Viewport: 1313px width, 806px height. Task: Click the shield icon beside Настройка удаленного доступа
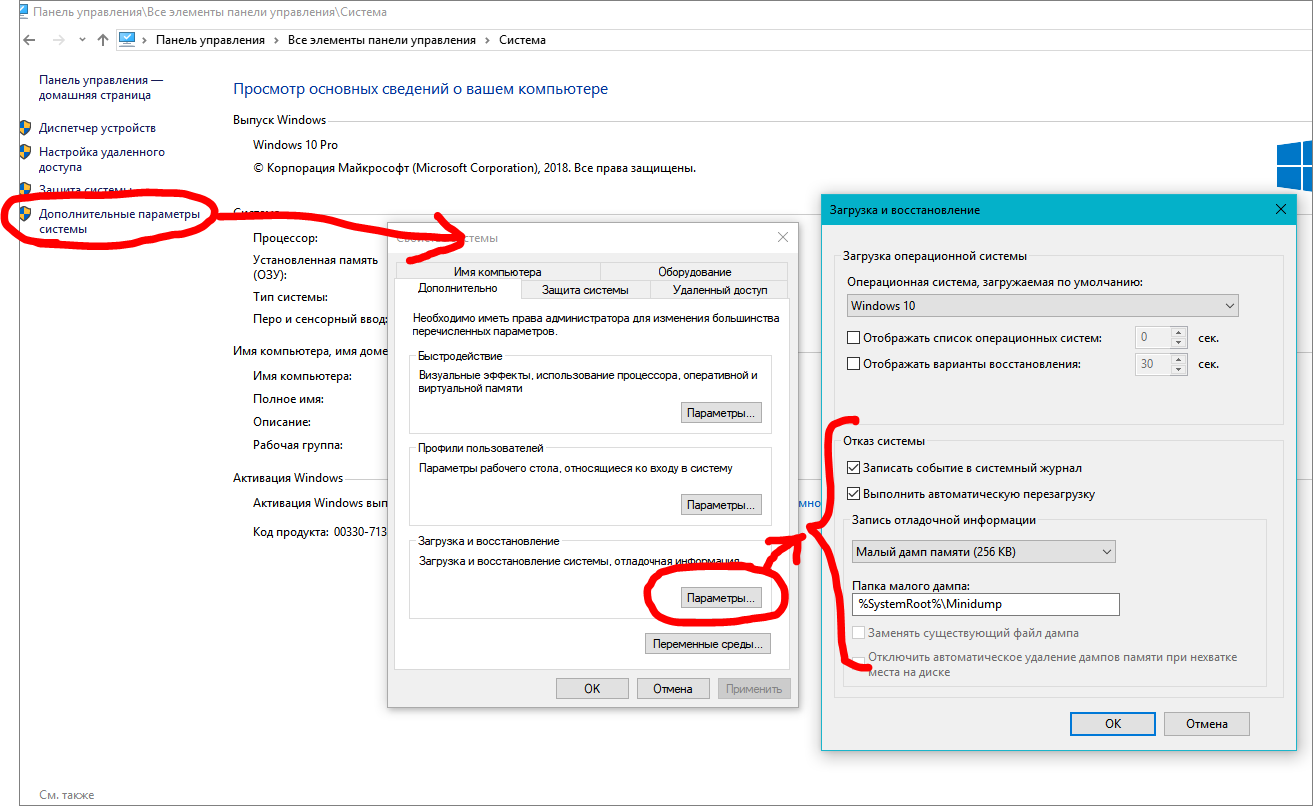pos(25,152)
